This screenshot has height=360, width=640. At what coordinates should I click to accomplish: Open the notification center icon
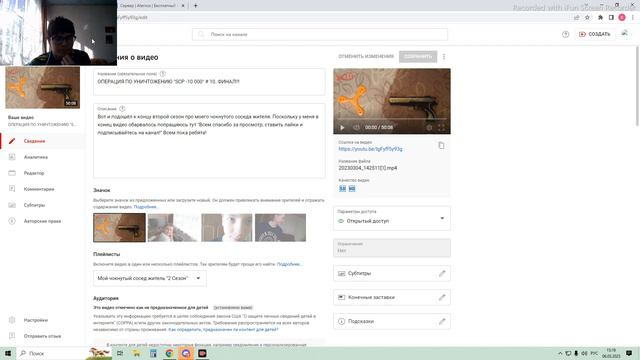coord(629,353)
